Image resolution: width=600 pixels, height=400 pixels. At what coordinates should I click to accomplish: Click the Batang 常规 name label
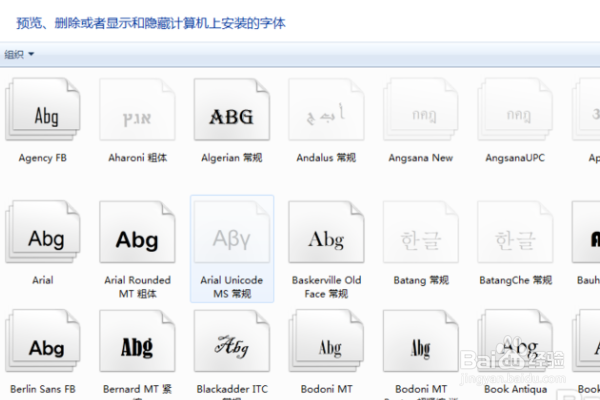pyautogui.click(x=421, y=280)
